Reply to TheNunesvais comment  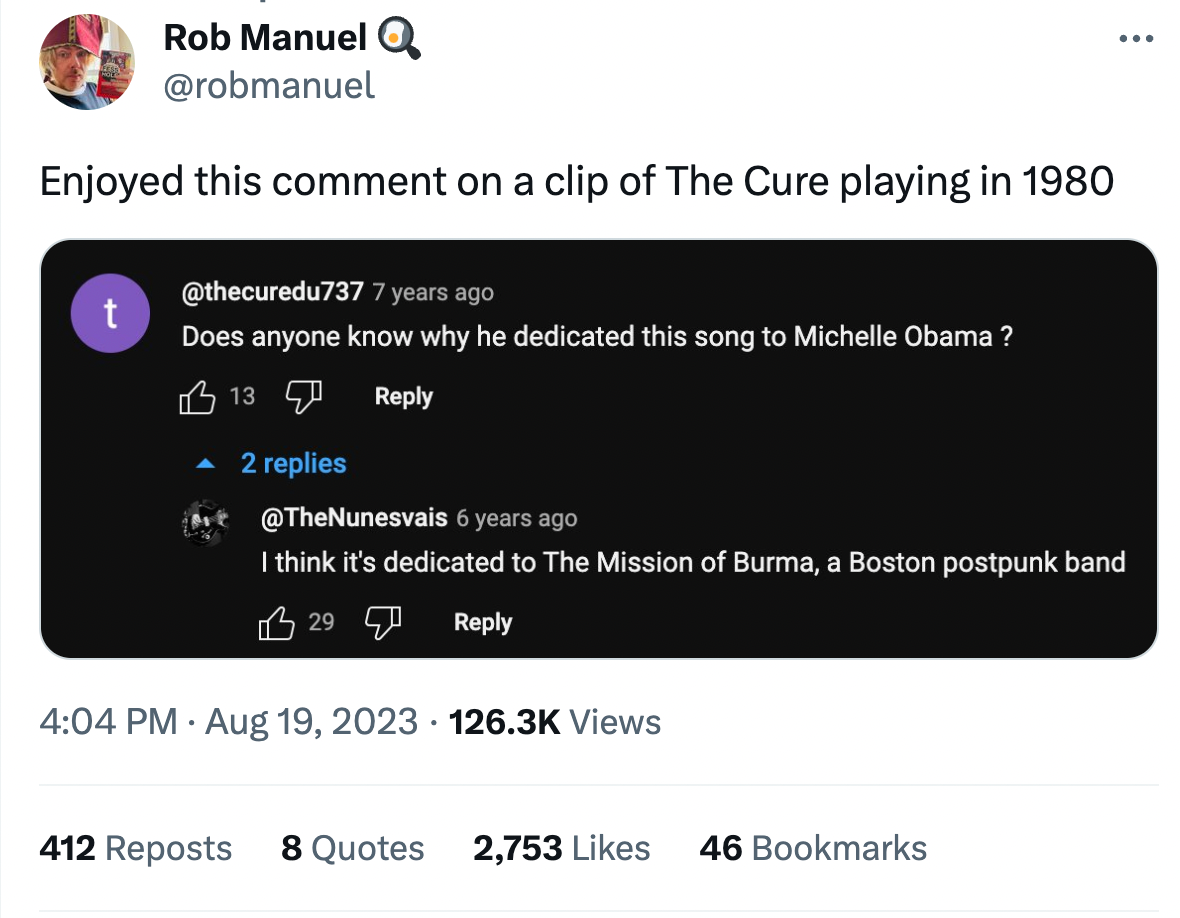(482, 623)
